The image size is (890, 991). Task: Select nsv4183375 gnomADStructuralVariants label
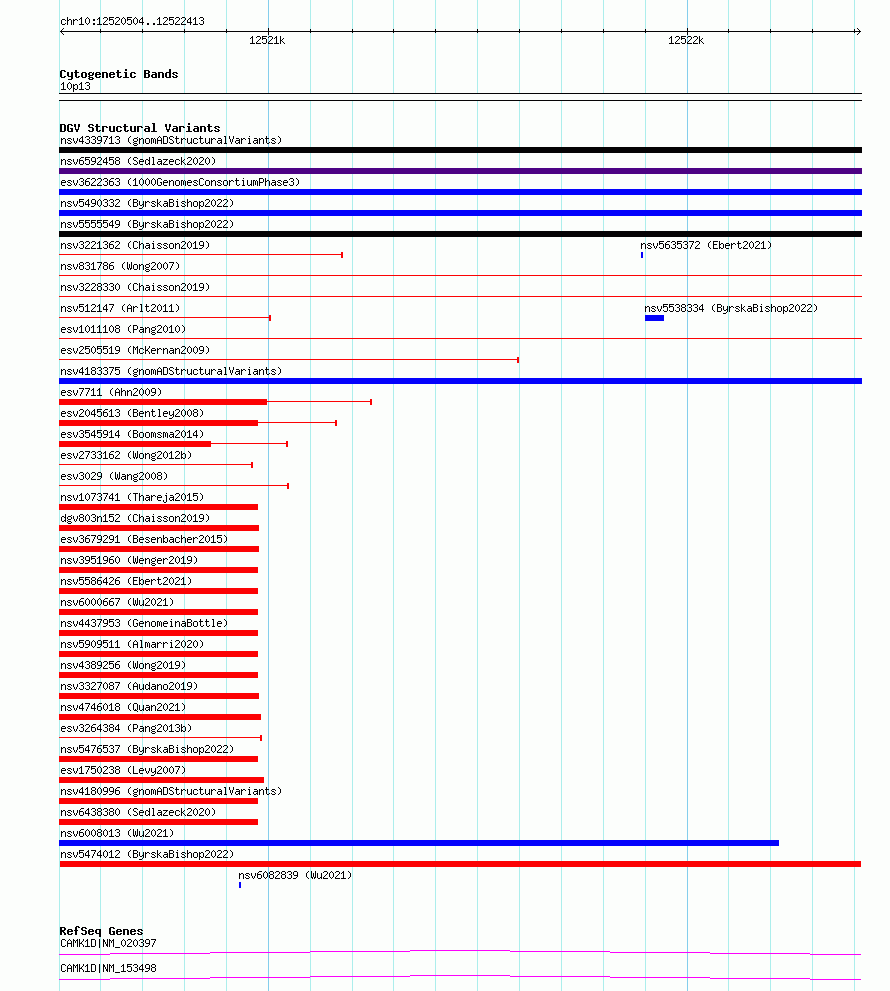171,371
